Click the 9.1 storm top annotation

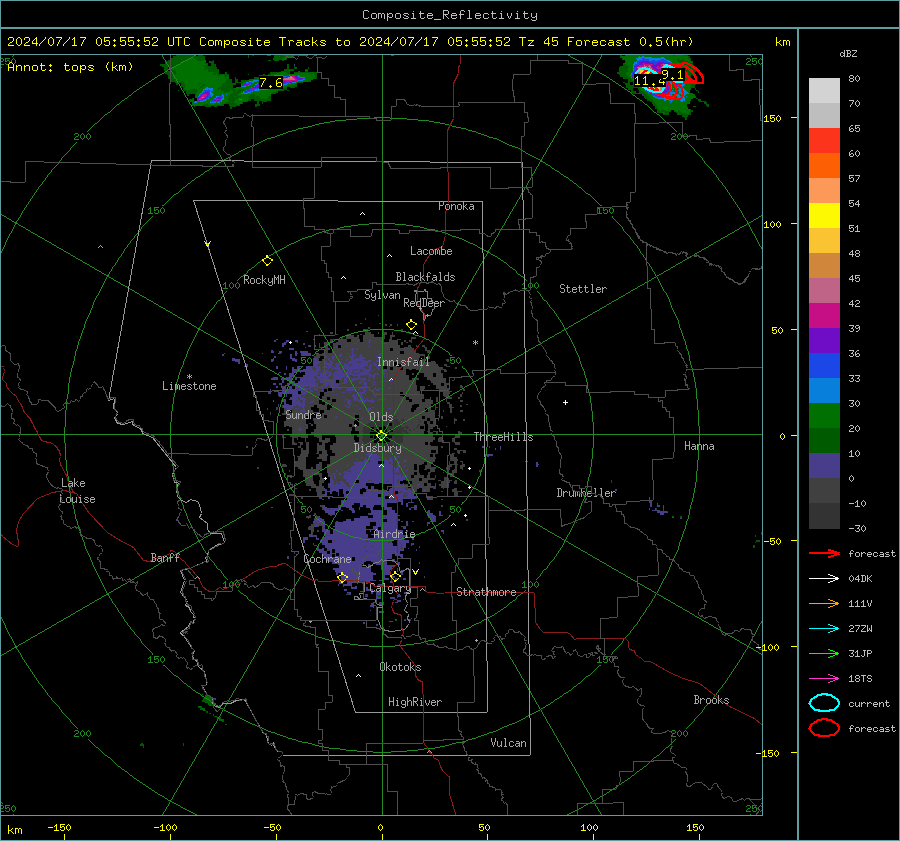[x=672, y=75]
